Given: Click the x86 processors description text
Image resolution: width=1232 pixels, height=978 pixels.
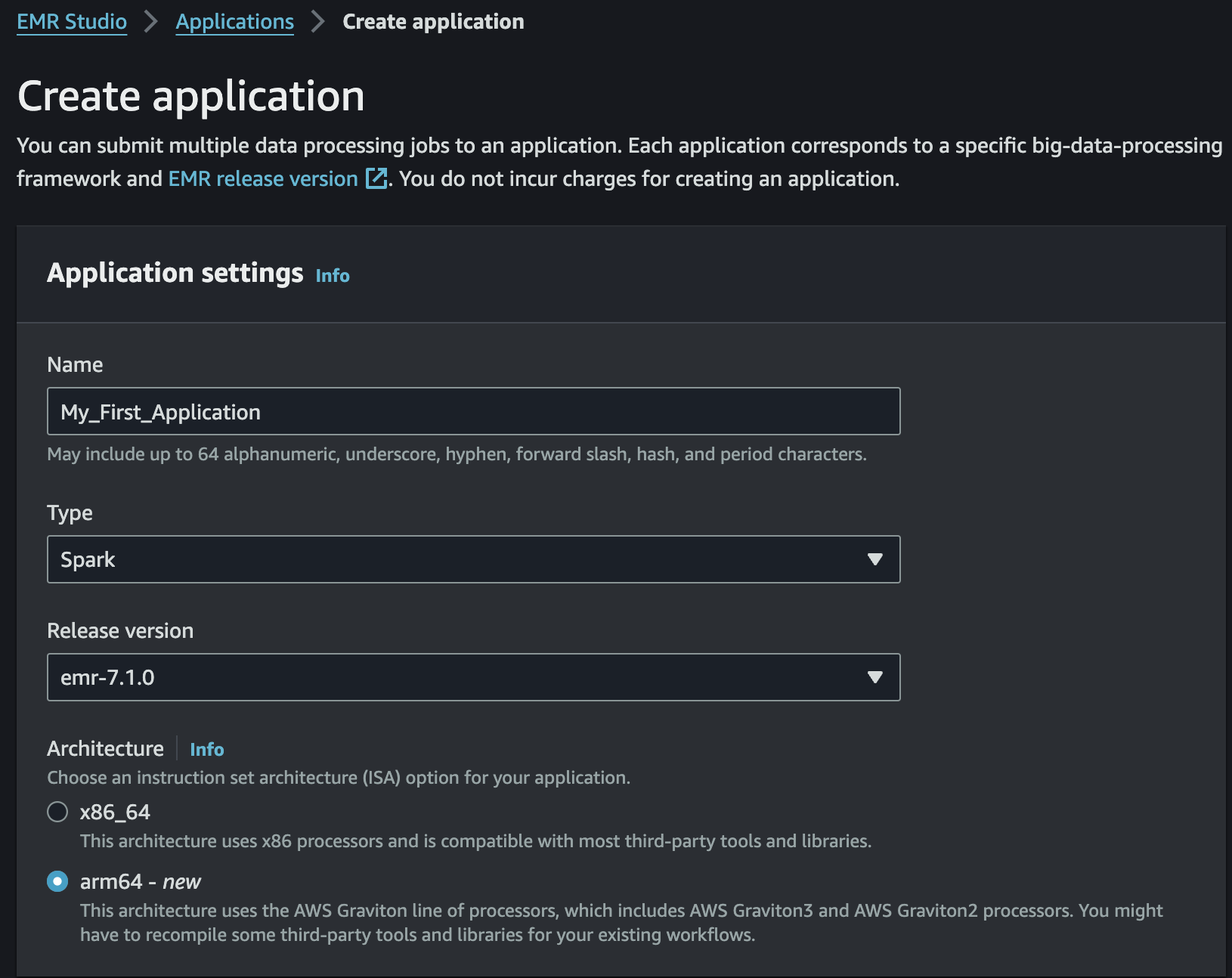Looking at the screenshot, I should click(x=475, y=841).
